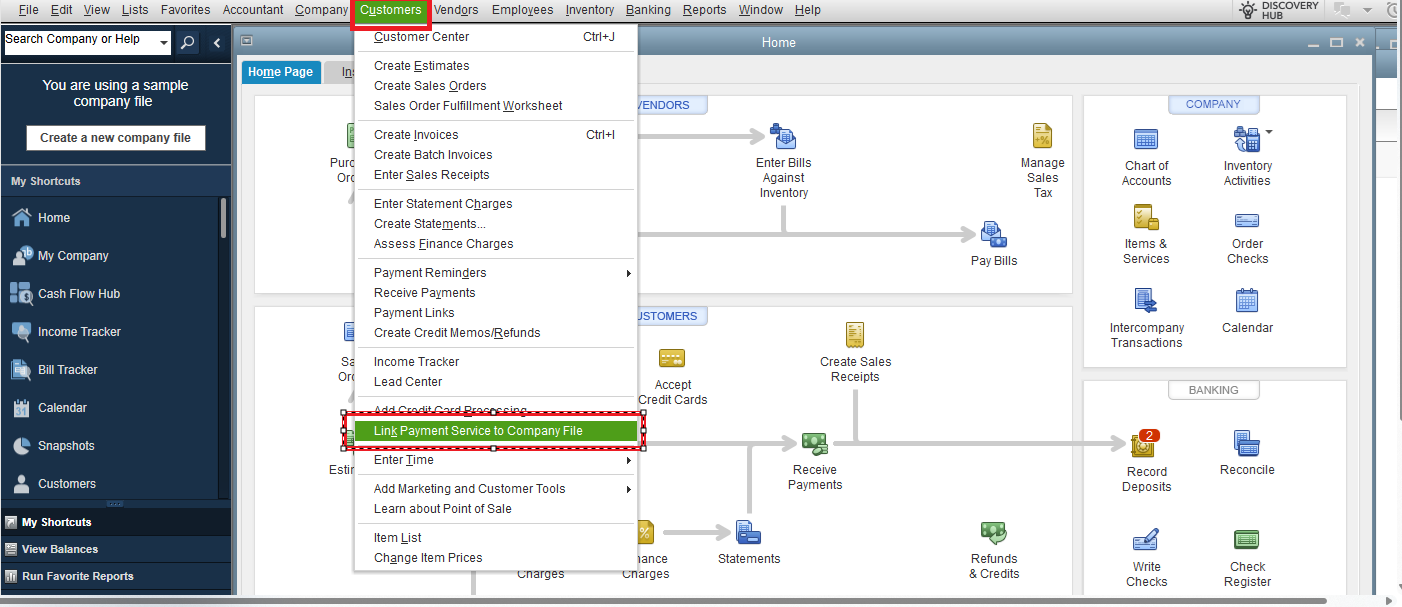Open Accept Credit Cards icon
Screen dimensions: 1402x607
coord(672,358)
